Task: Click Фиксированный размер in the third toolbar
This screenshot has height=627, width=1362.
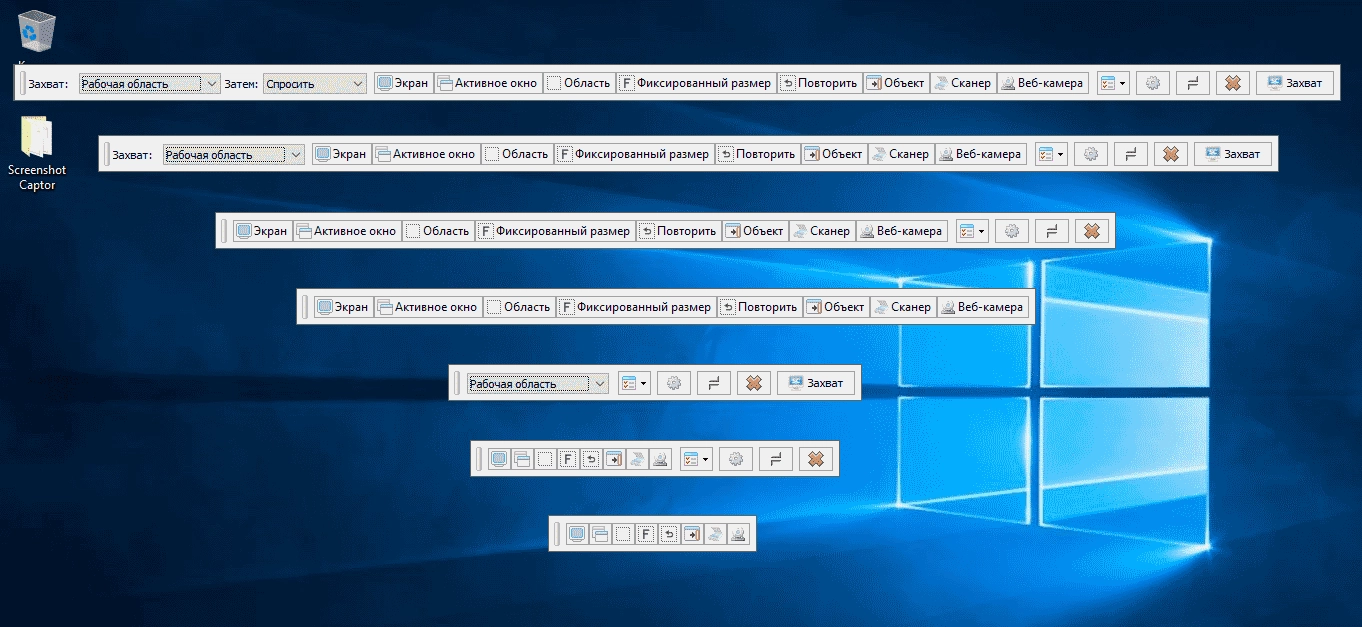Action: tap(555, 231)
